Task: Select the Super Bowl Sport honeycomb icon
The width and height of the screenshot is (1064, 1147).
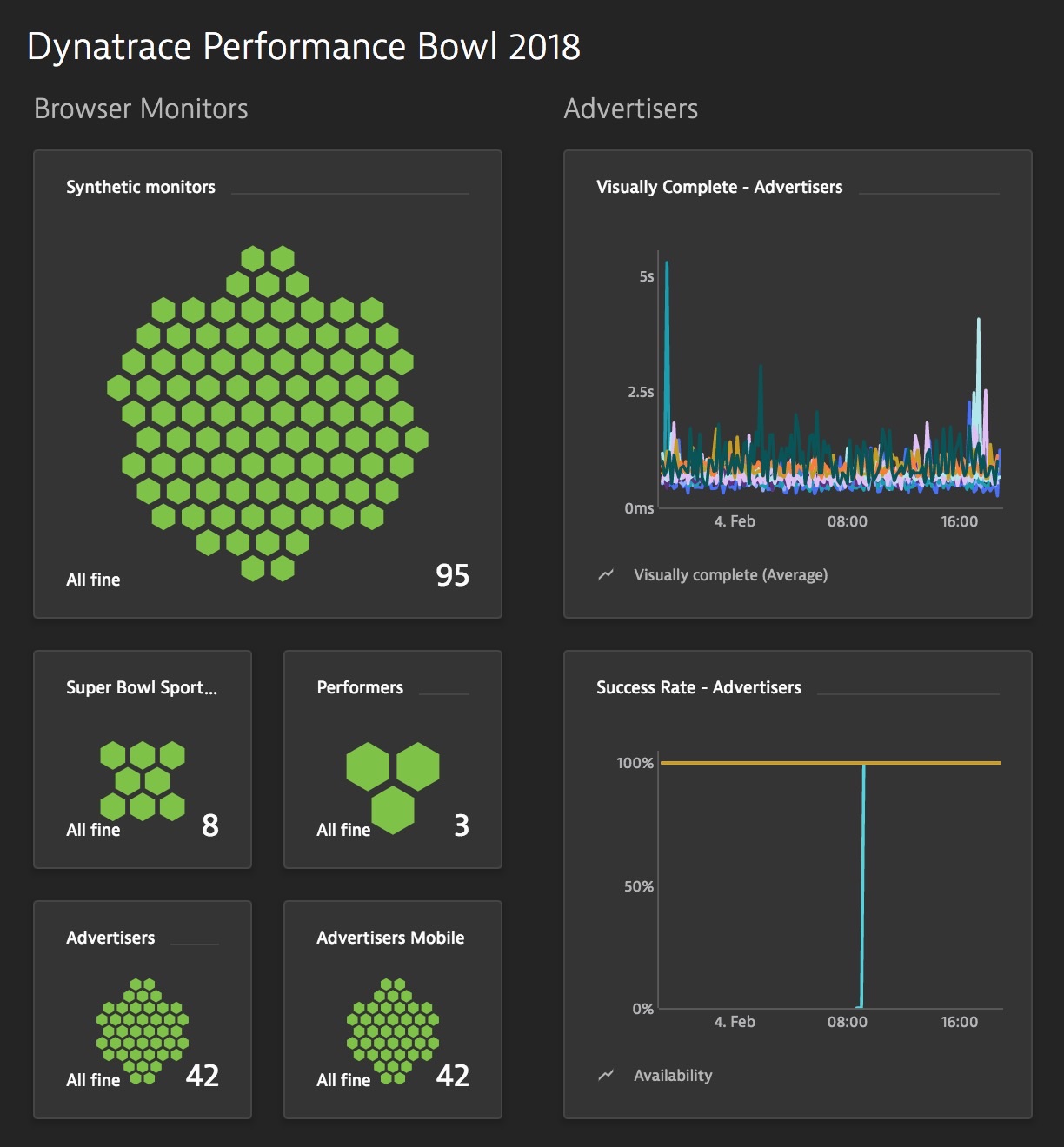Action: coord(143,780)
